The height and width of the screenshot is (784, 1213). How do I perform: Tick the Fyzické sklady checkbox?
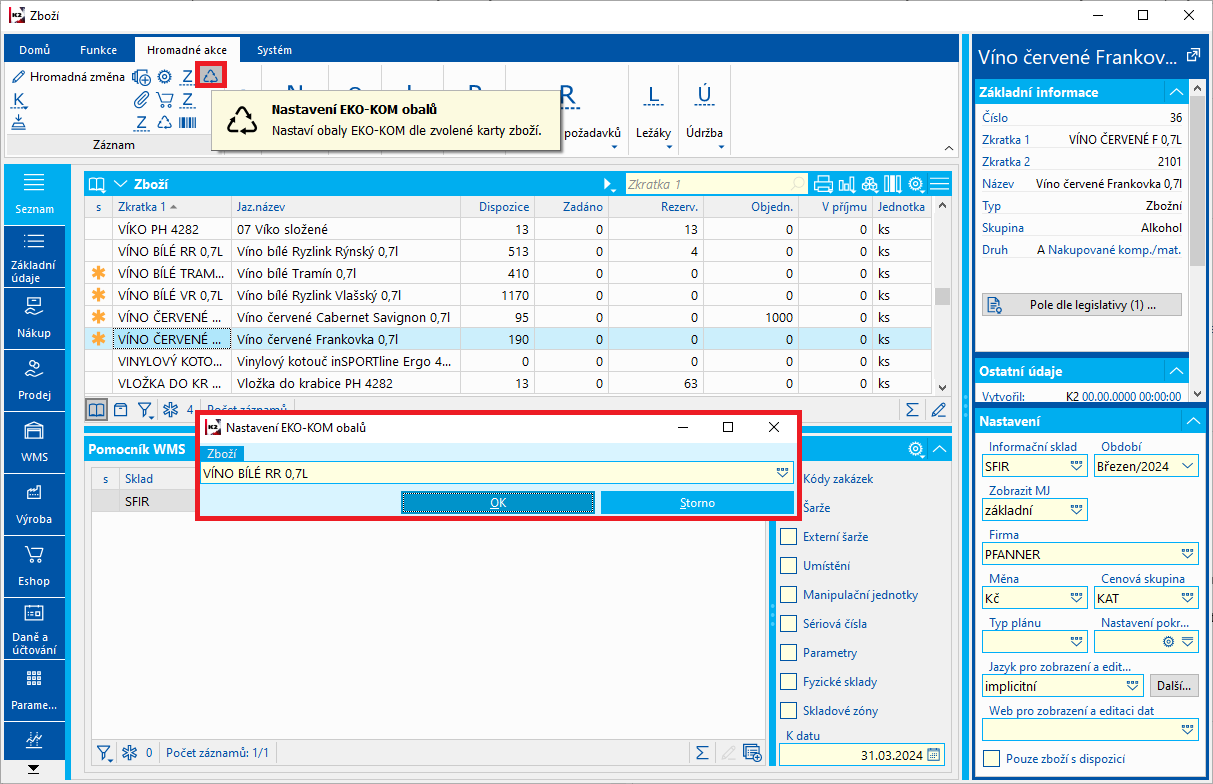point(788,682)
